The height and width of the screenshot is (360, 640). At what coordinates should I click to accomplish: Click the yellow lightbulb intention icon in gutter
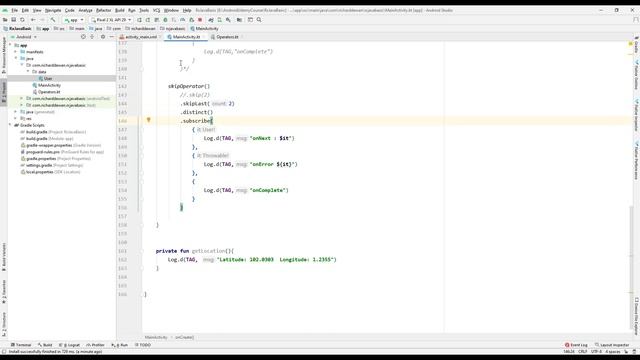click(149, 120)
